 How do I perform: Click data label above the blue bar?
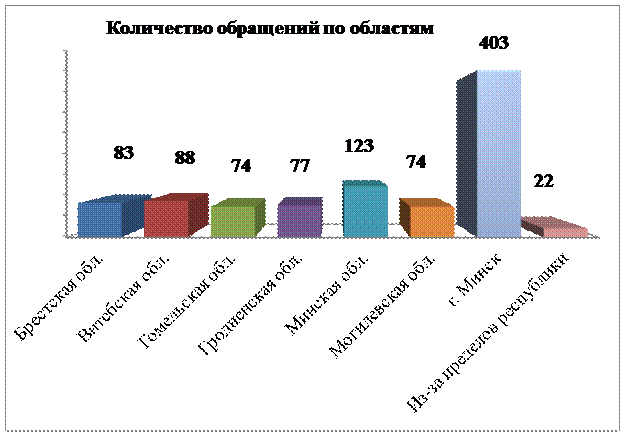123,153
